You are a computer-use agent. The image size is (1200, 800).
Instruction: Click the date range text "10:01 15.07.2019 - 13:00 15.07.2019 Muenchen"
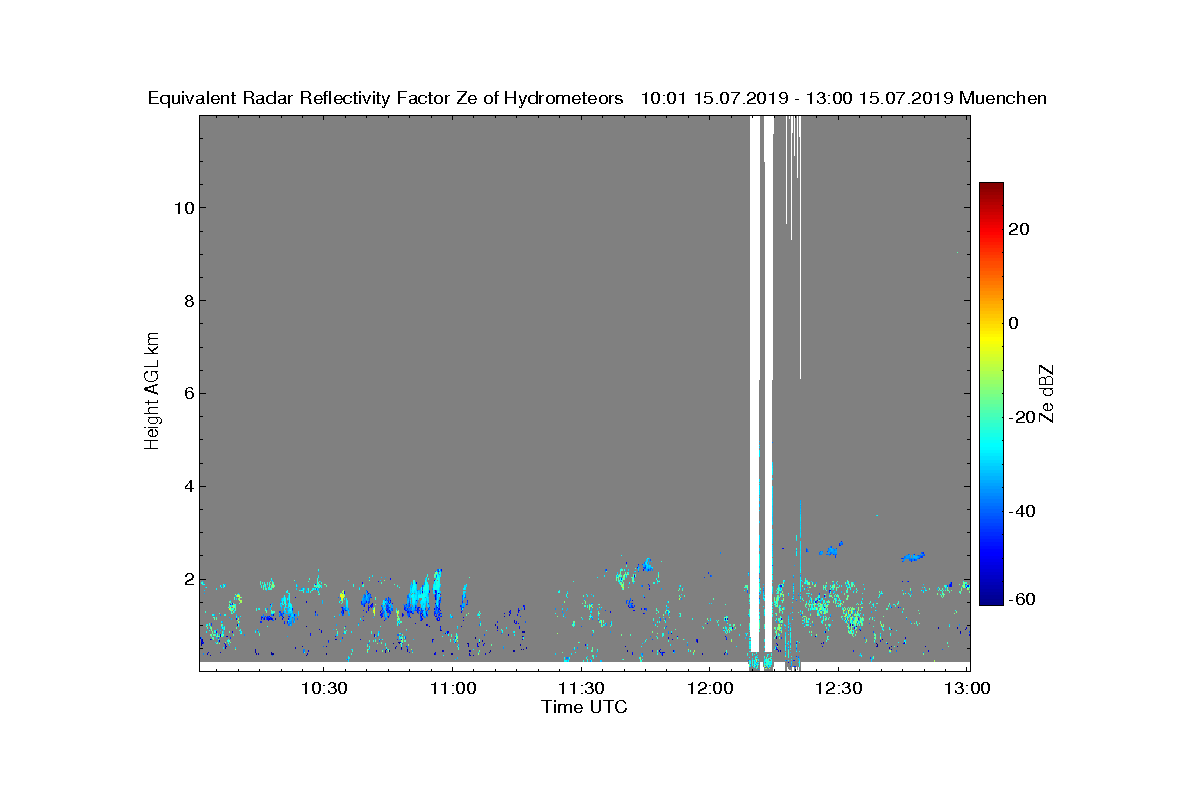point(844,98)
